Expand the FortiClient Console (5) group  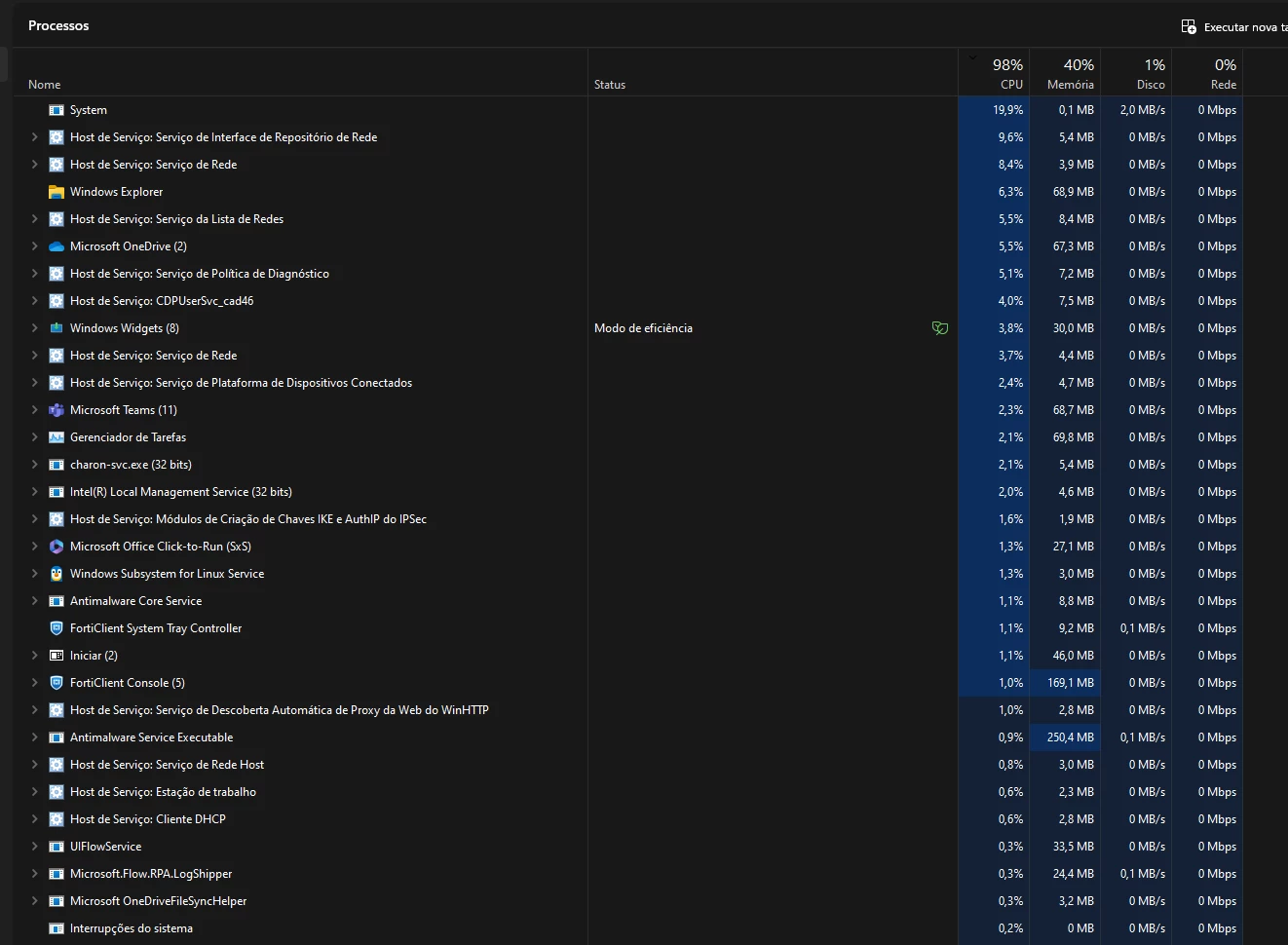point(35,683)
